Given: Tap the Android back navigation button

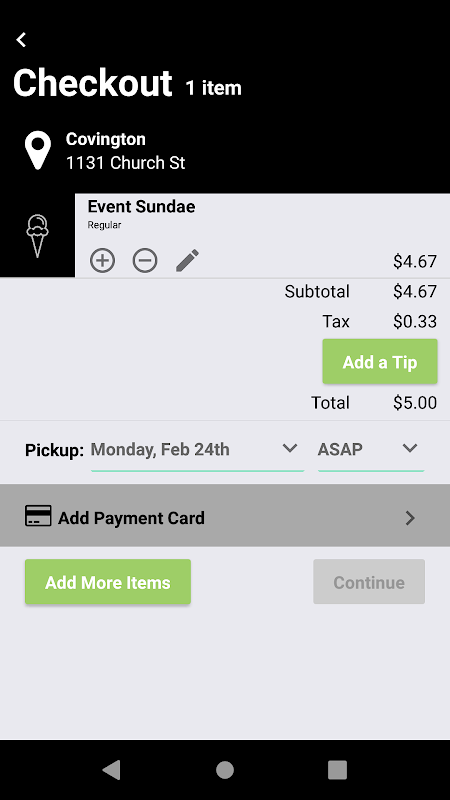Looking at the screenshot, I should coord(112,769).
